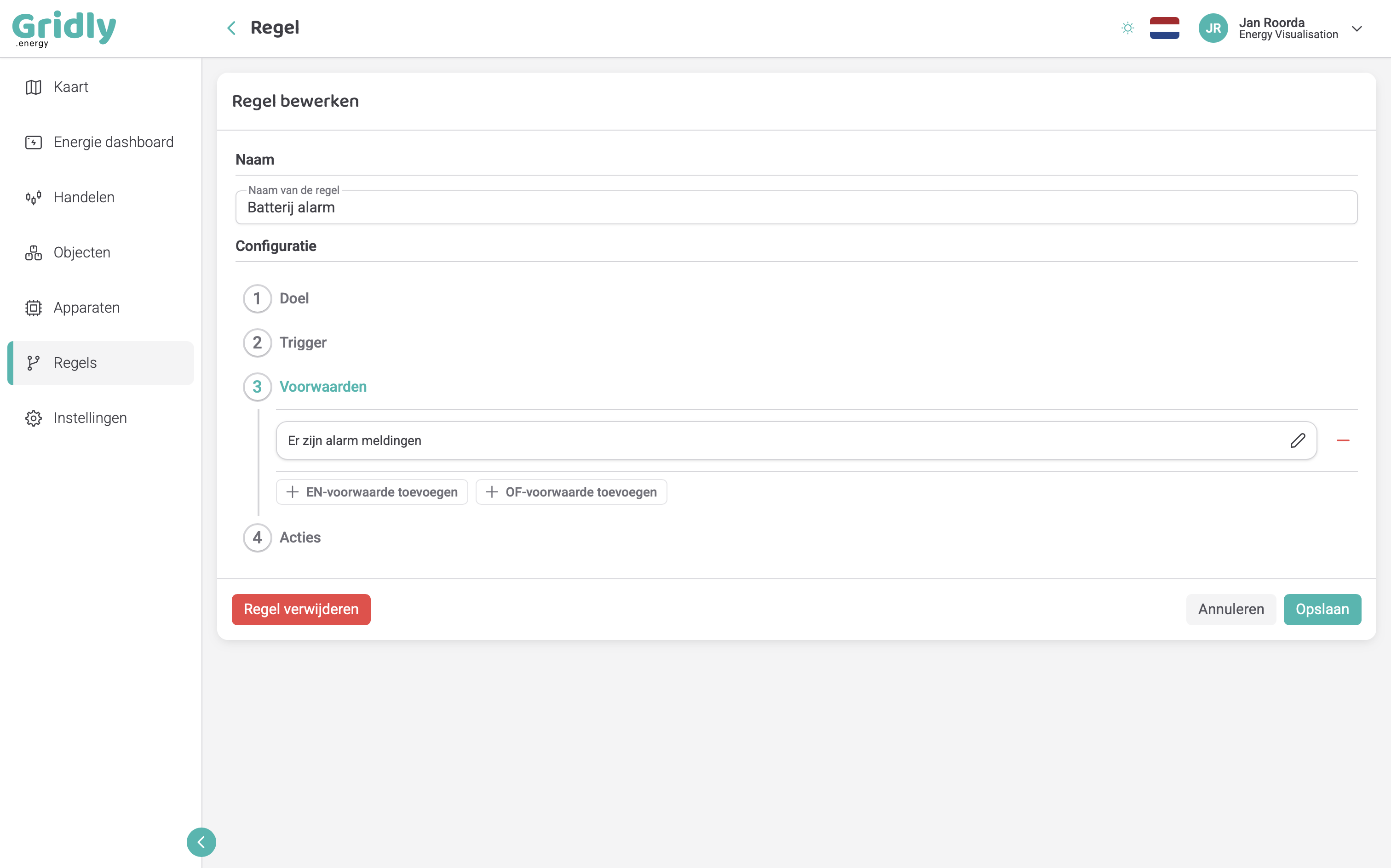Open Kaart from the sidebar
The height and width of the screenshot is (868, 1391).
(71, 87)
